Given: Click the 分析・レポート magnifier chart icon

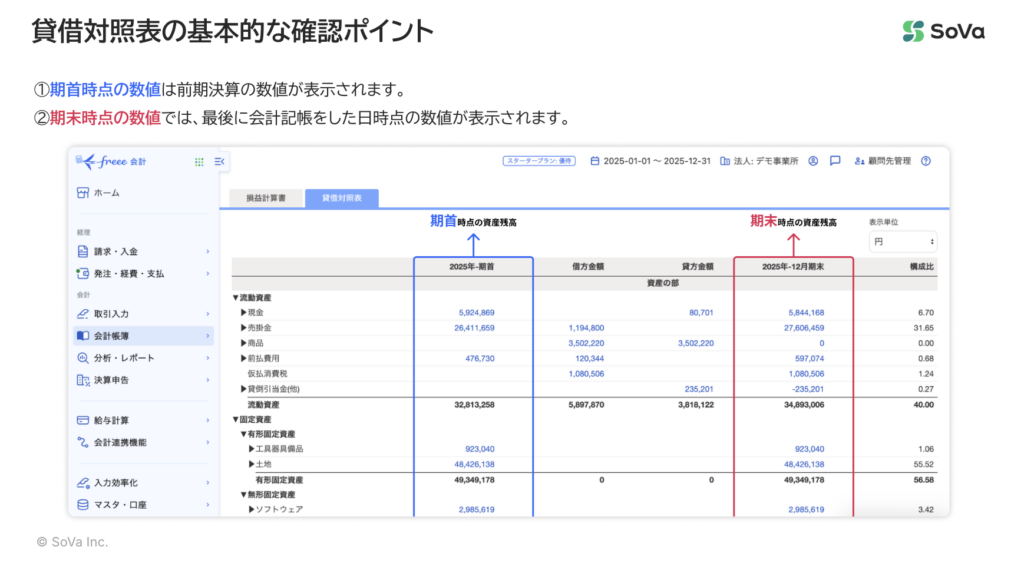Looking at the screenshot, I should 83,358.
